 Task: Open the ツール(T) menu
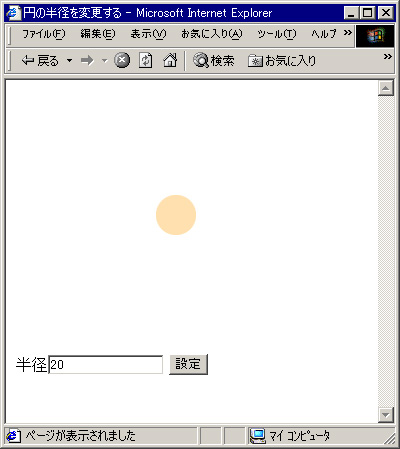[x=277, y=34]
